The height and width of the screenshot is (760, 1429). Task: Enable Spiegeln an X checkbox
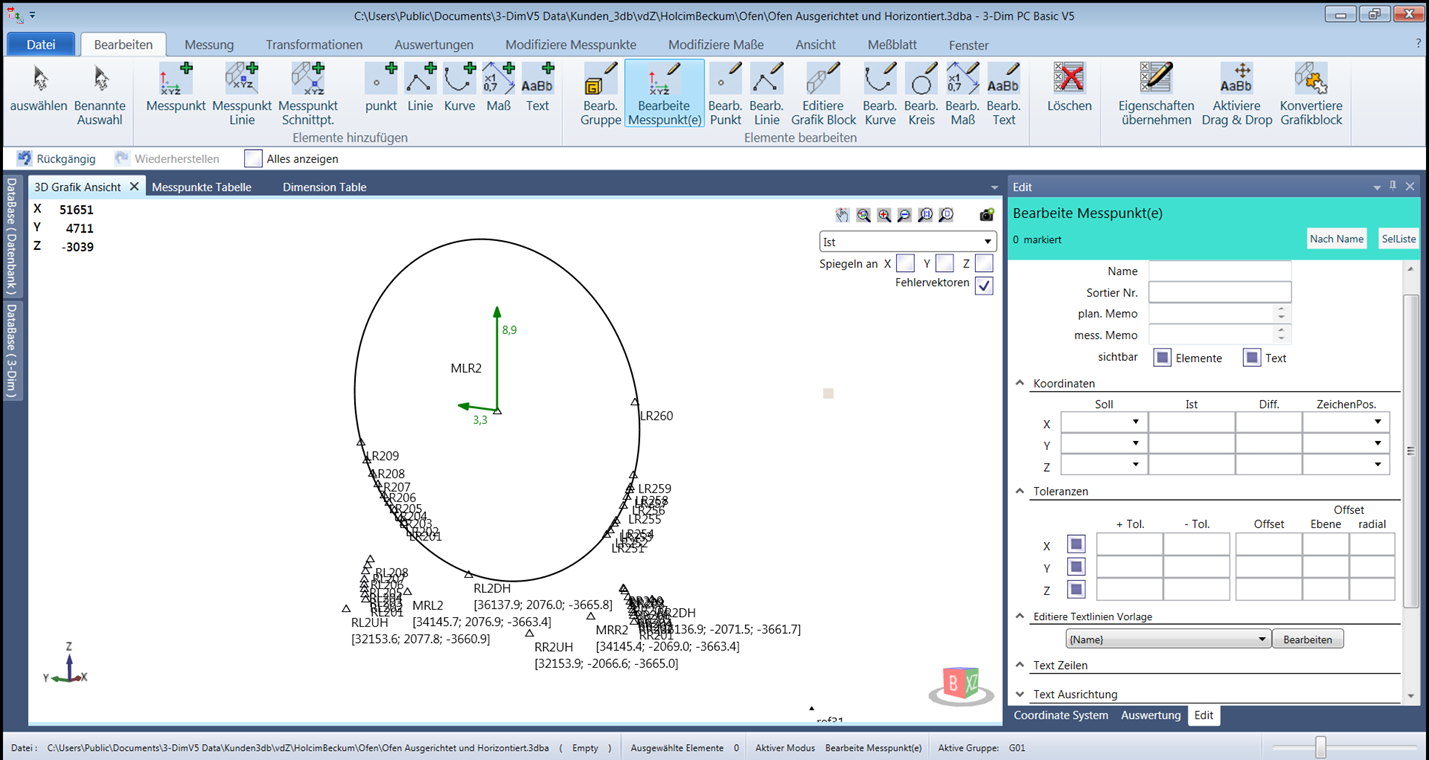(x=905, y=262)
